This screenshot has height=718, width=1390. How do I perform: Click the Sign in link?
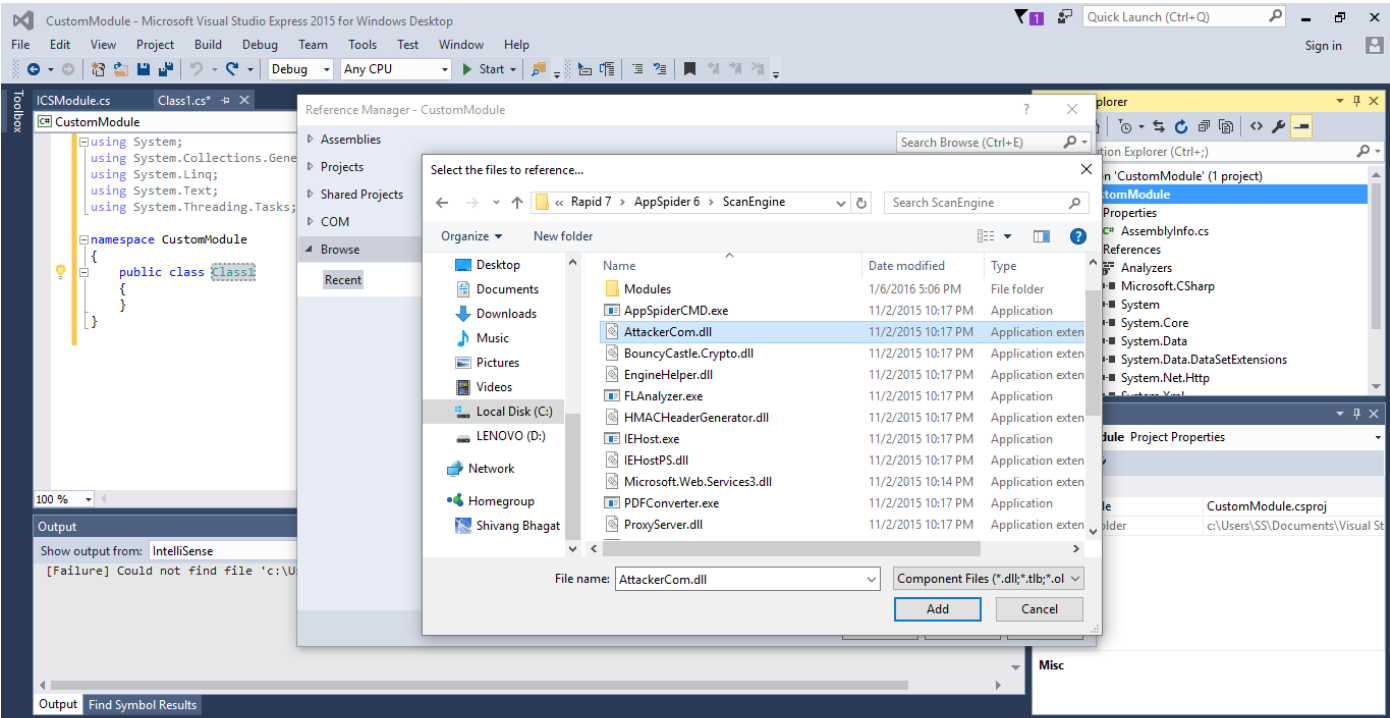[1323, 45]
